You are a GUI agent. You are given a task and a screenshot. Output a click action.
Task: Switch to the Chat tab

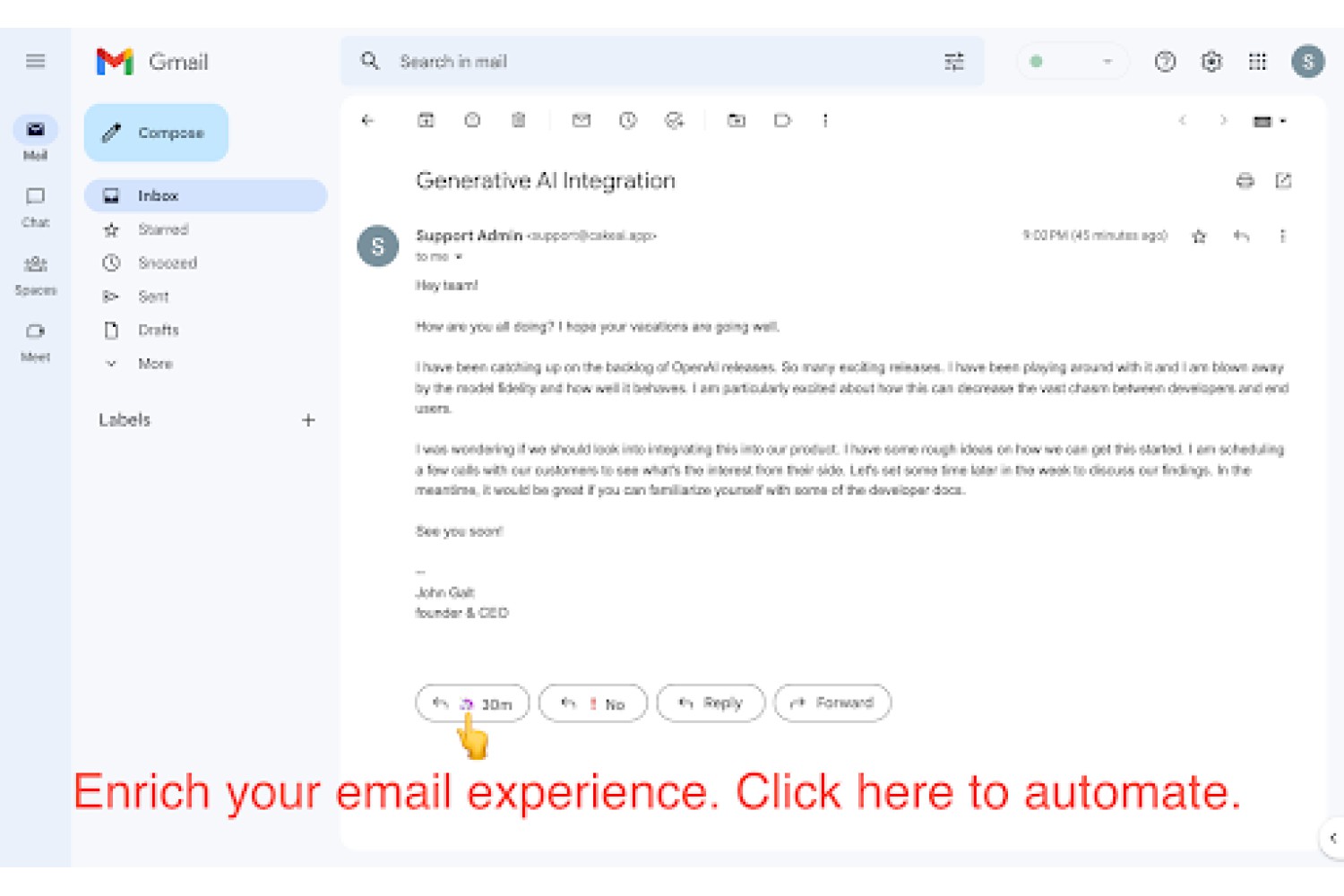(x=36, y=207)
